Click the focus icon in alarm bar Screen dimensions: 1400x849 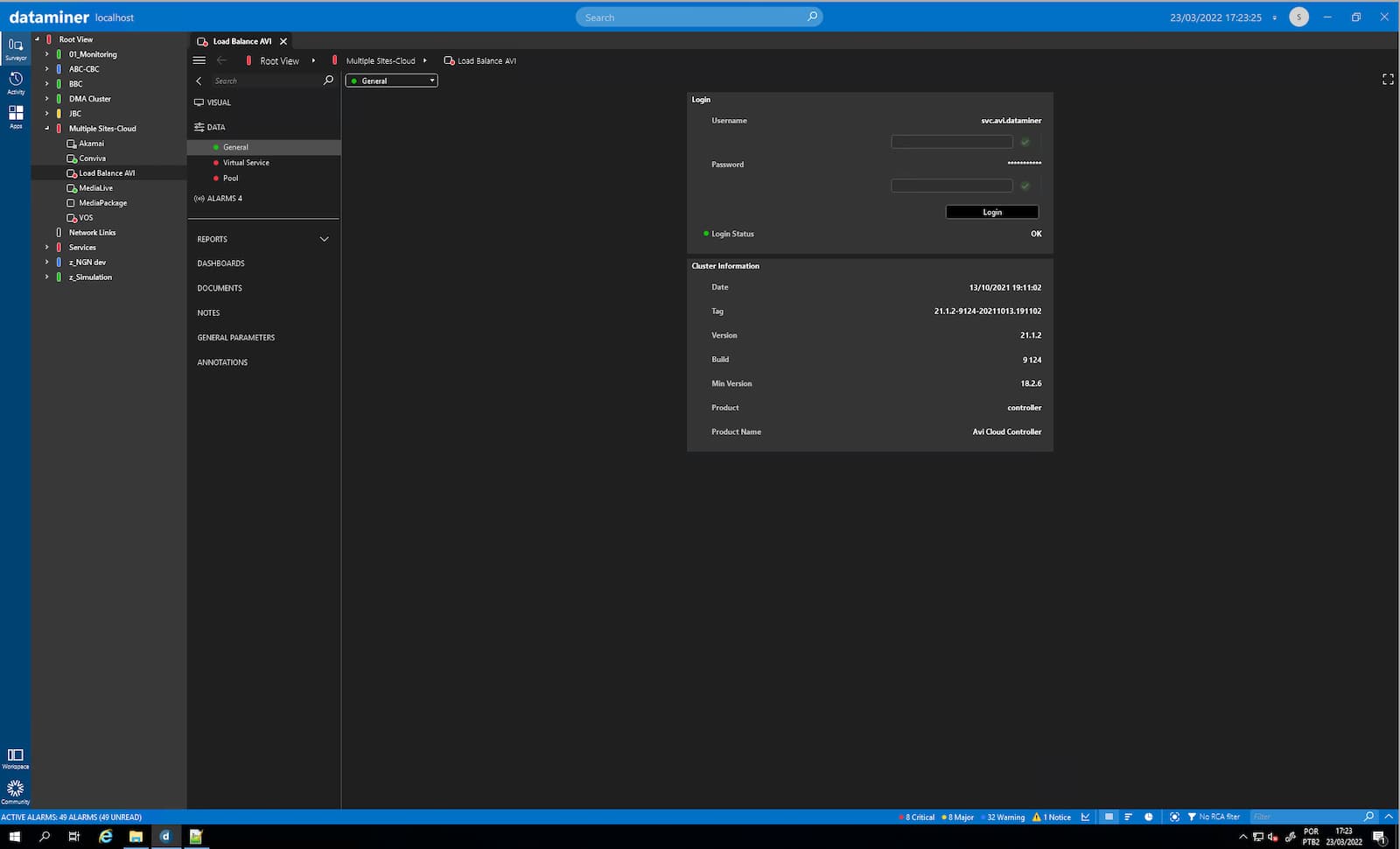pyautogui.click(x=1174, y=817)
